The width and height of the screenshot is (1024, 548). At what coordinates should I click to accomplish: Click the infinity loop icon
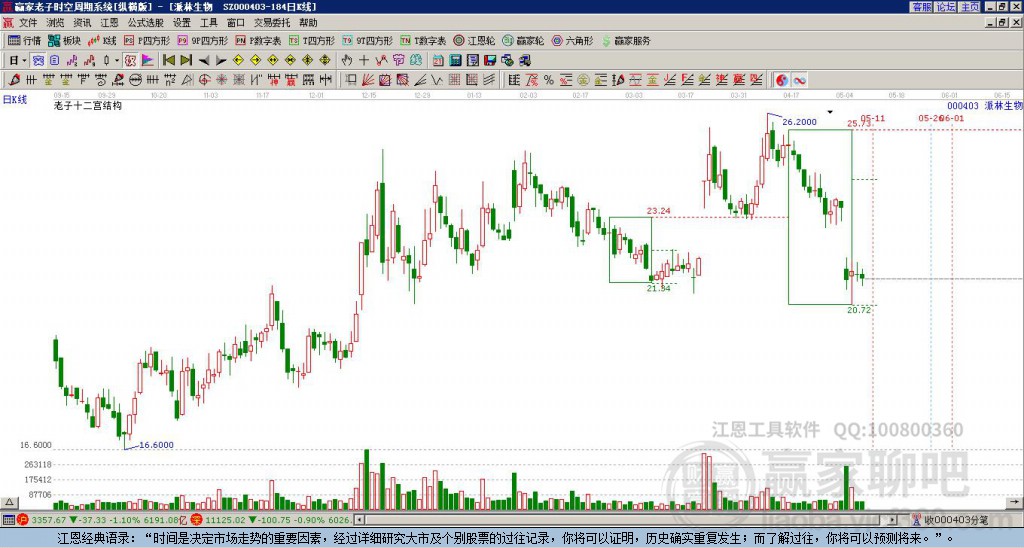[x=799, y=80]
